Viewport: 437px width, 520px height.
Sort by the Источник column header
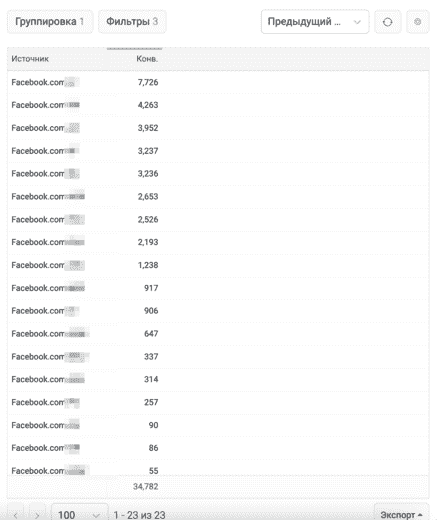[x=30, y=59]
